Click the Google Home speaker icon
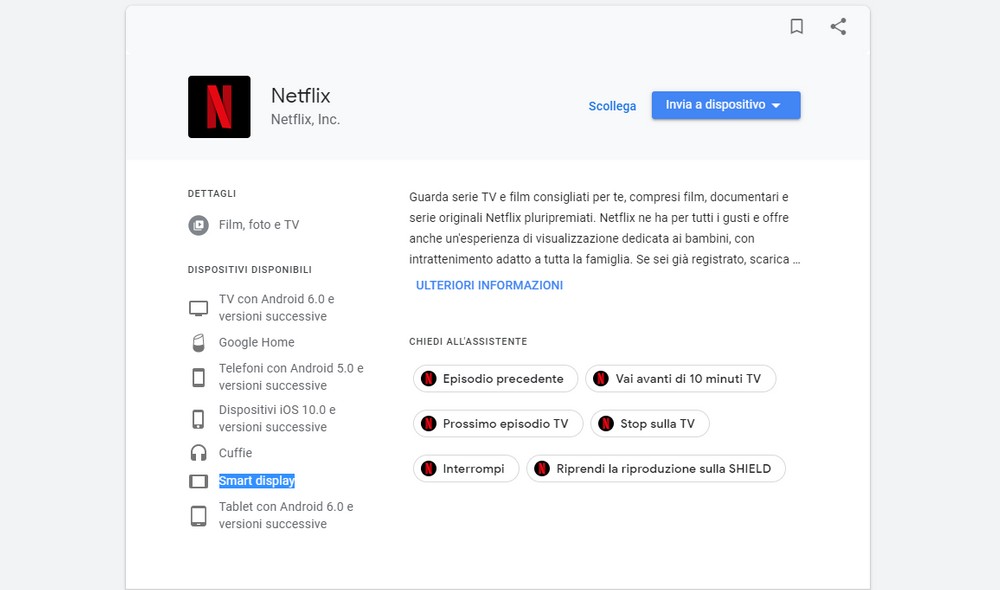Screen dimensions: 1000x590 199,343
